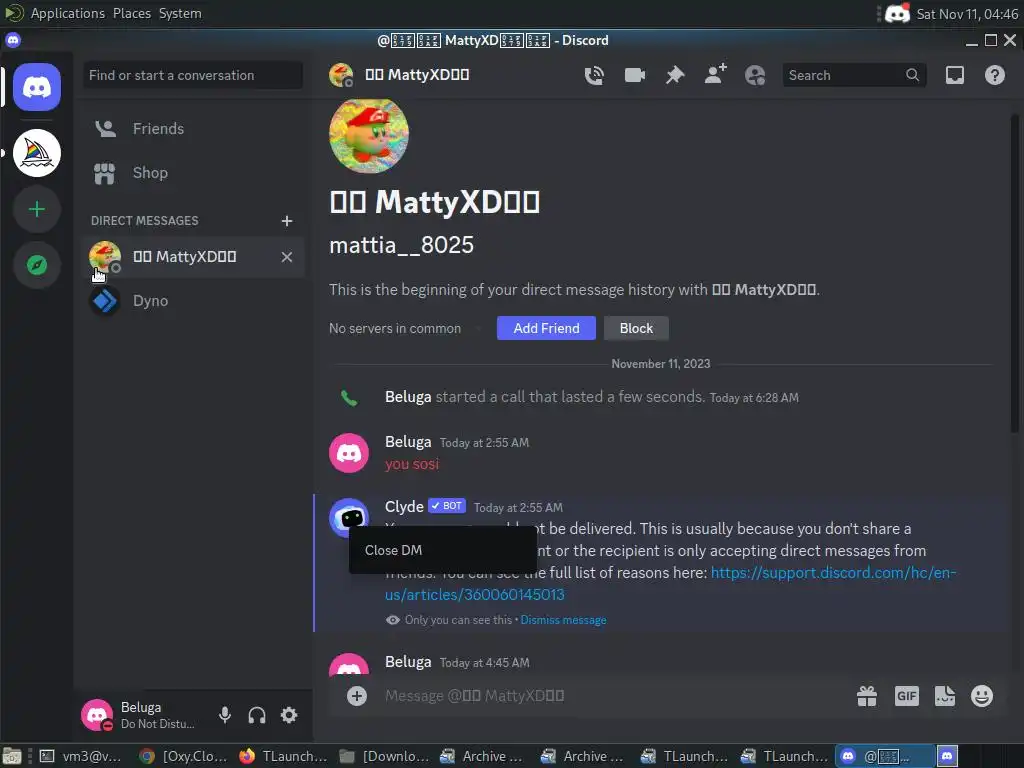Close the MattyXD DM with the X
1024x768 pixels.
(287, 257)
